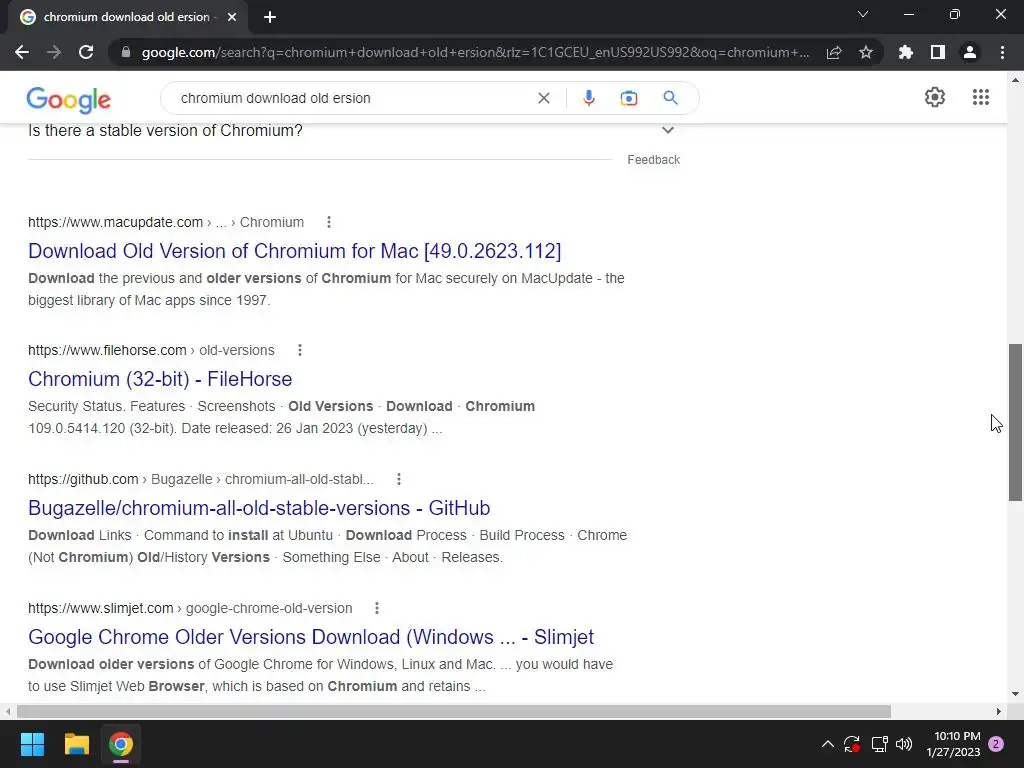This screenshot has width=1024, height=768.
Task: Open a new tab with plus button
Action: coord(270,17)
